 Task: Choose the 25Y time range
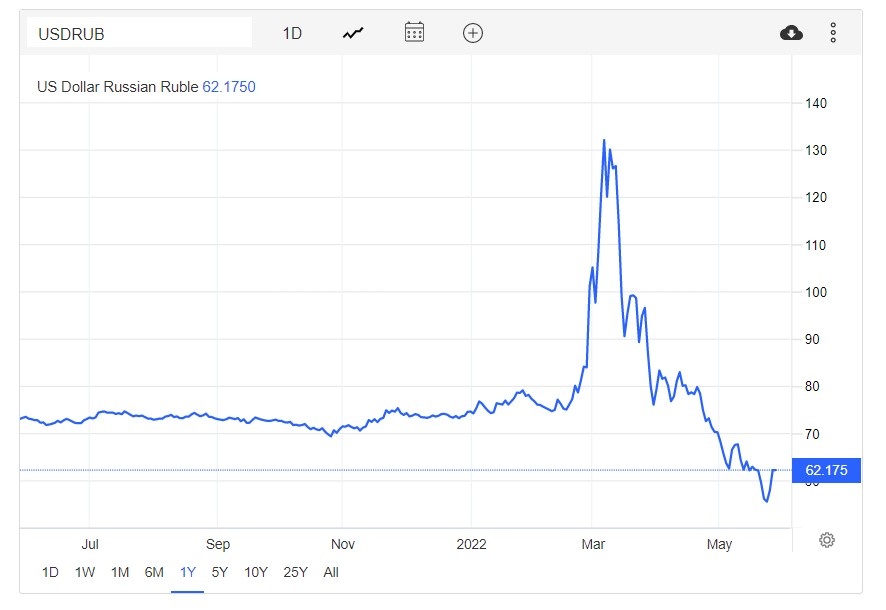tap(295, 572)
